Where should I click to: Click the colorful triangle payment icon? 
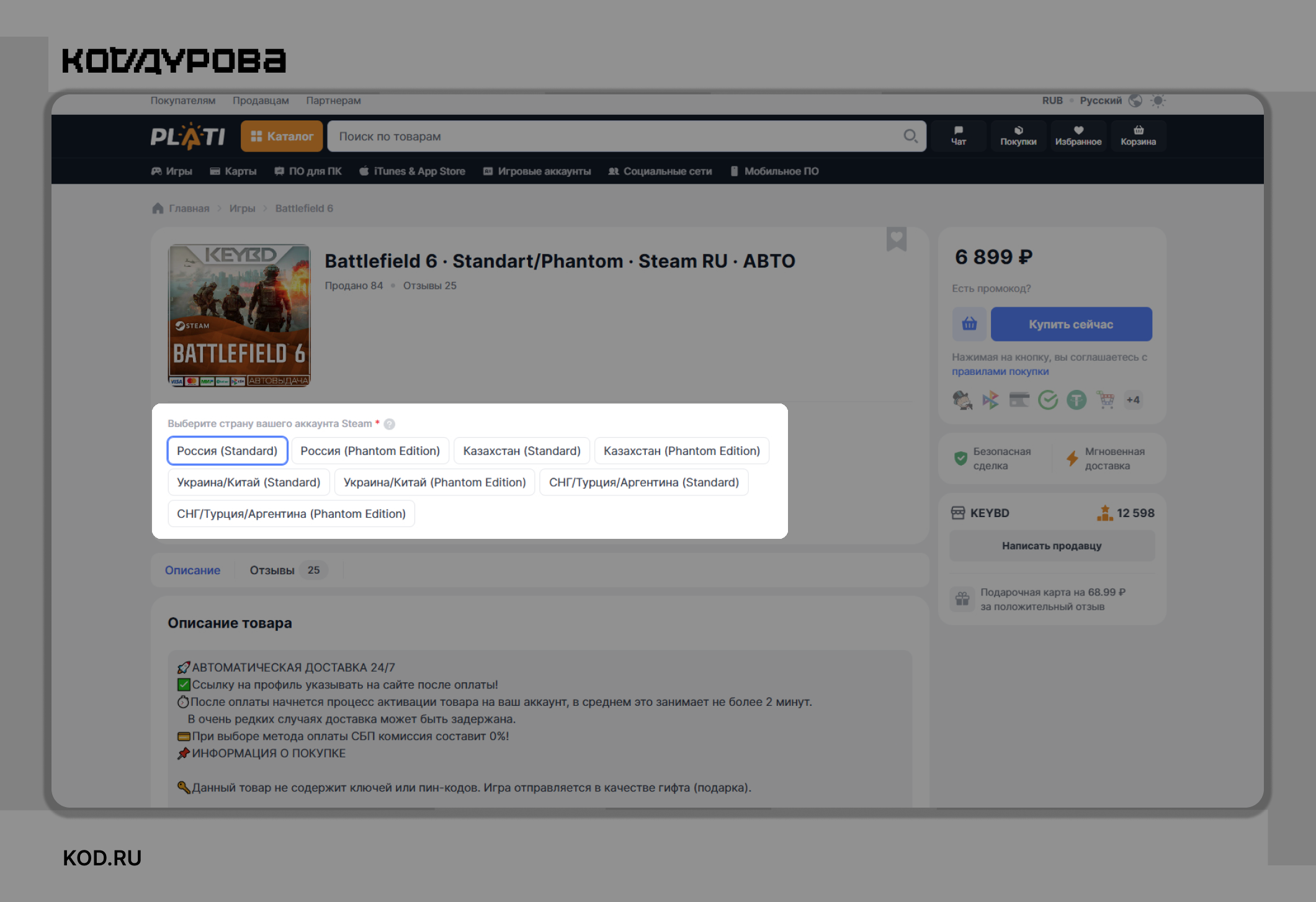pyautogui.click(x=991, y=400)
